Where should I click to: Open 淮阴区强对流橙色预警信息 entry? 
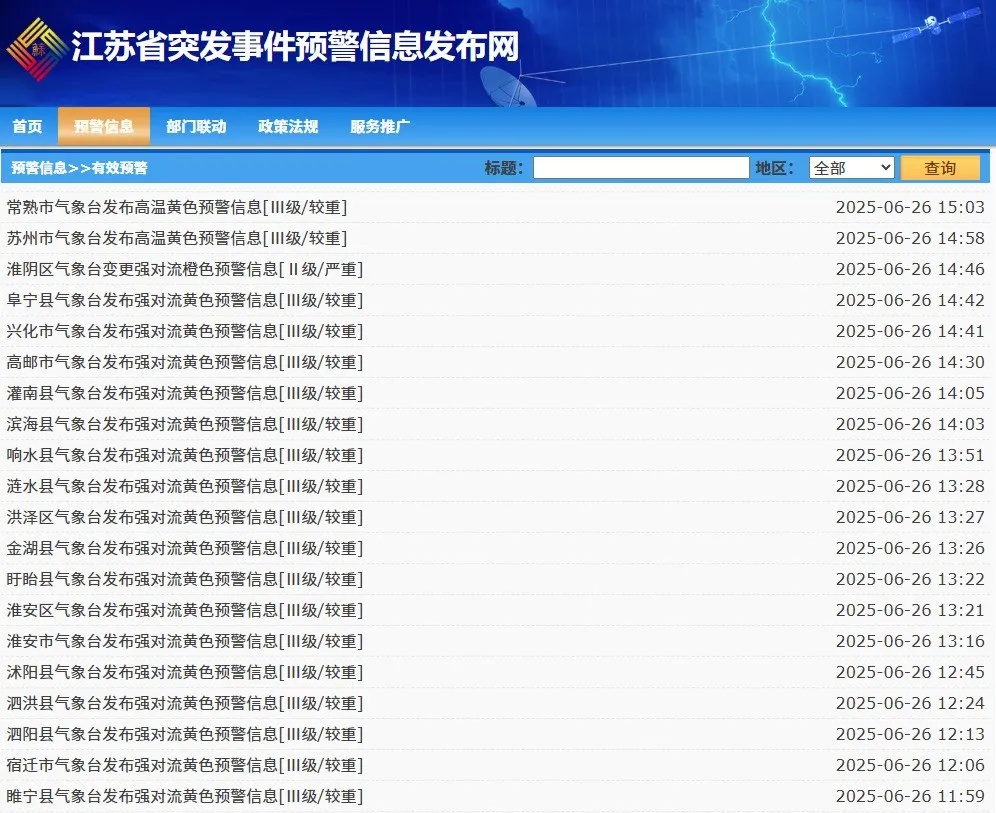[x=185, y=269]
